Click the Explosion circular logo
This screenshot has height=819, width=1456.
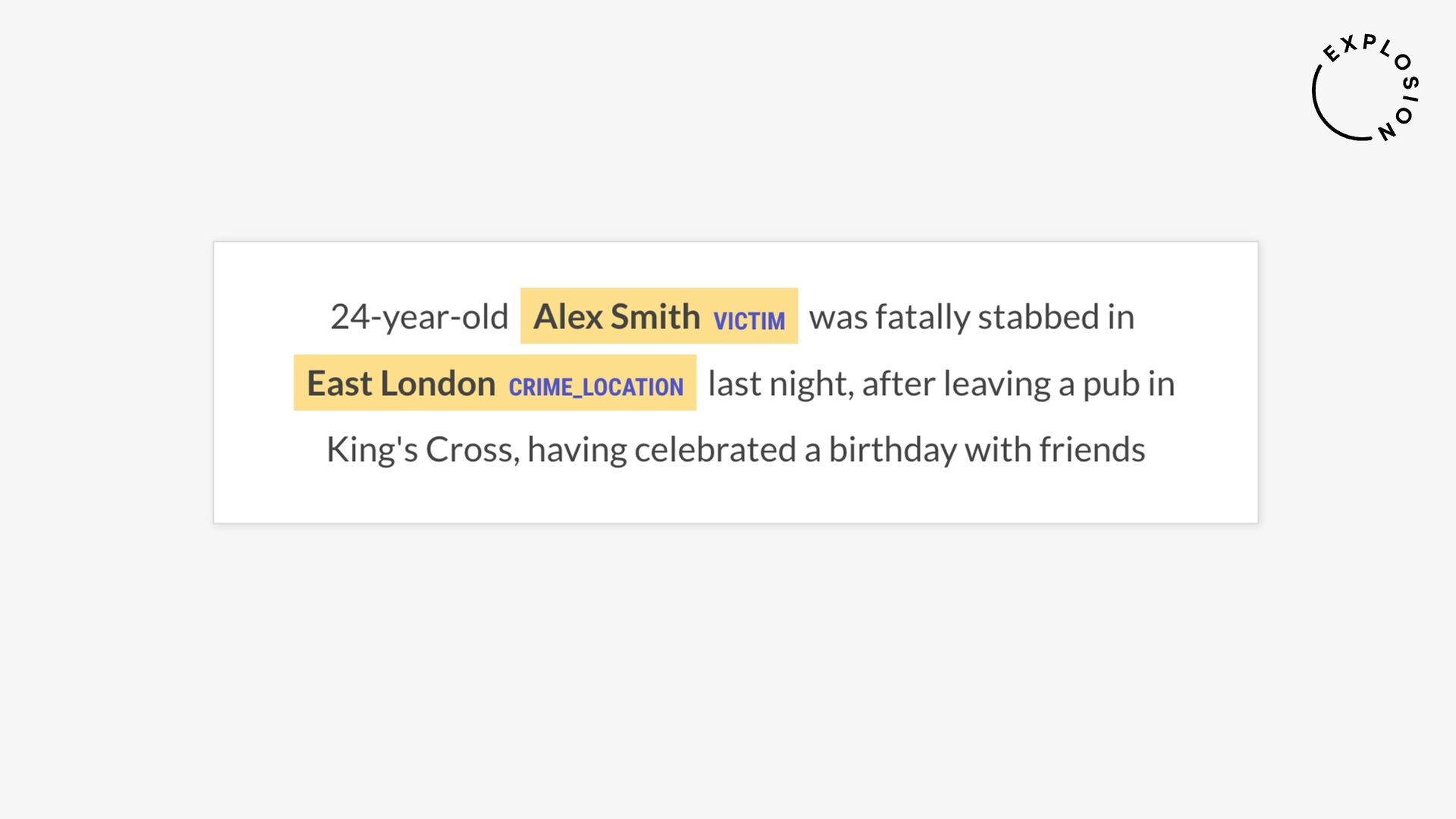(x=1365, y=89)
